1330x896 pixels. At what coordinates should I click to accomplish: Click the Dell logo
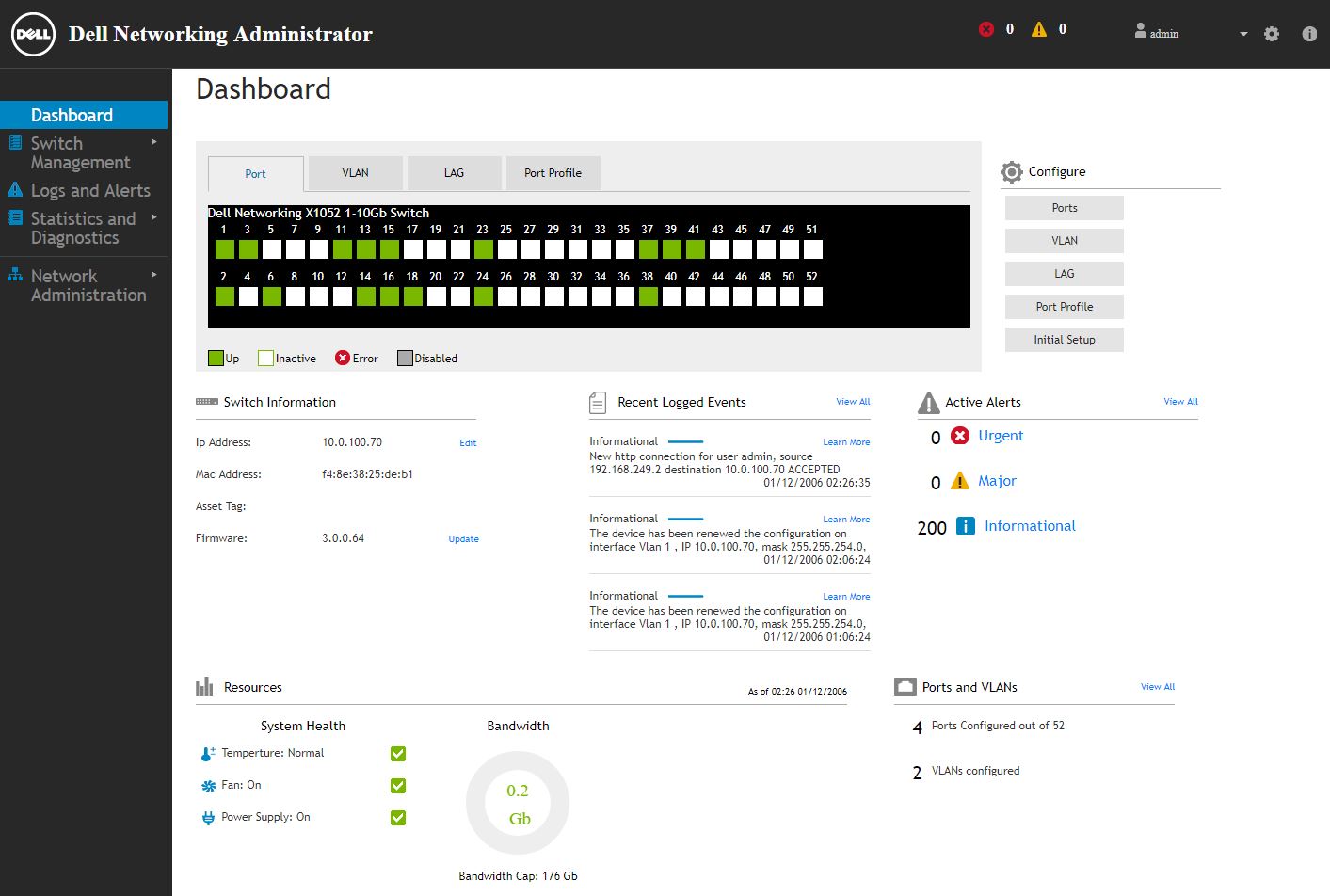click(x=33, y=34)
